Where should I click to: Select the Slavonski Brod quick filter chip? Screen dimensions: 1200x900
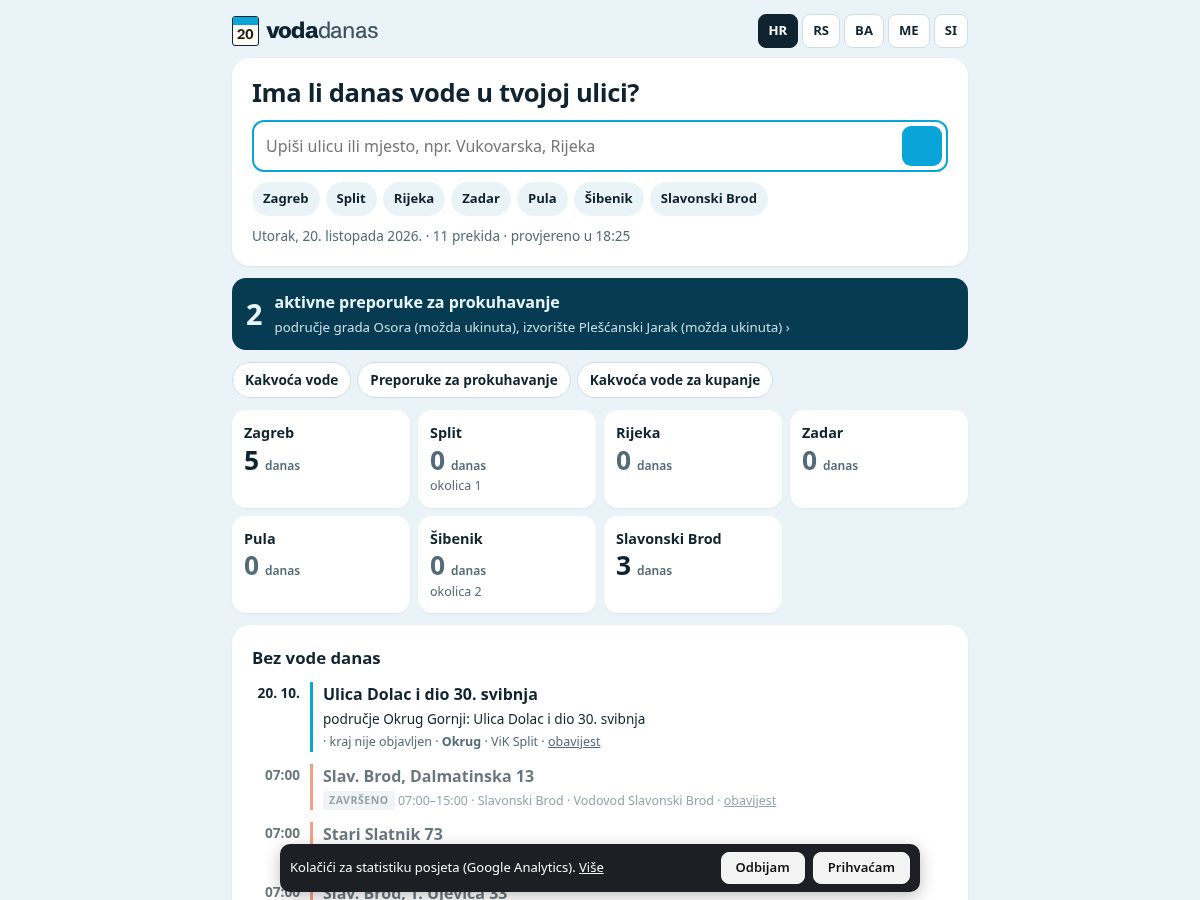point(709,198)
